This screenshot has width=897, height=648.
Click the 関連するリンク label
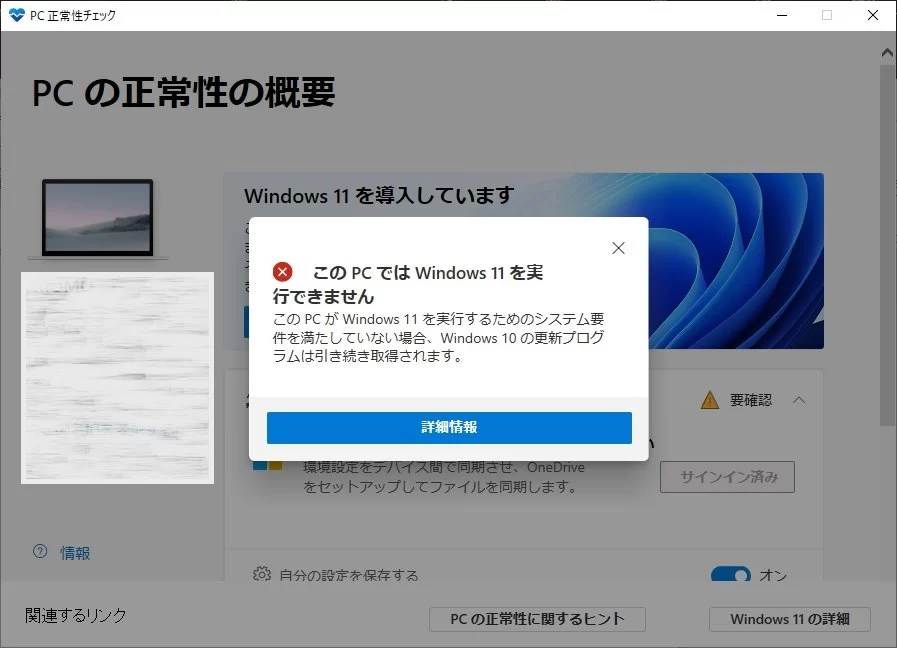(x=76, y=615)
